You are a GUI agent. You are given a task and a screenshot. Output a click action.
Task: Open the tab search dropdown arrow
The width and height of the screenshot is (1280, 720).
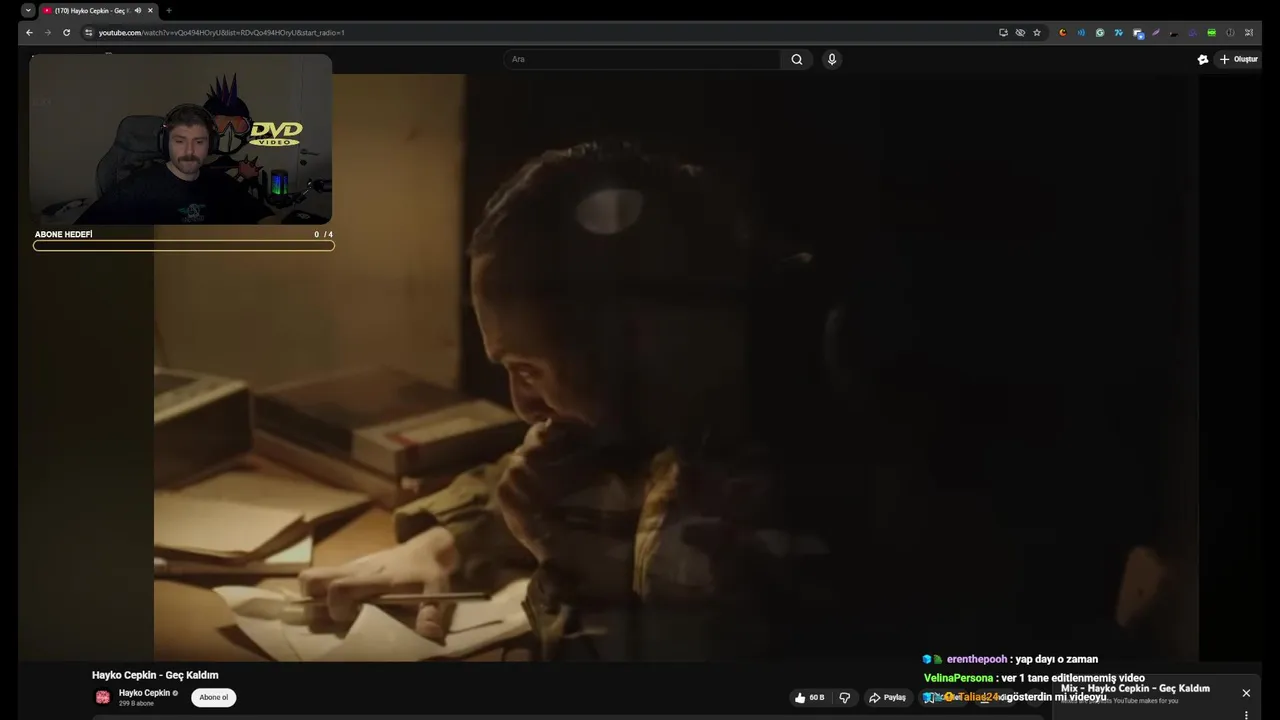(28, 10)
